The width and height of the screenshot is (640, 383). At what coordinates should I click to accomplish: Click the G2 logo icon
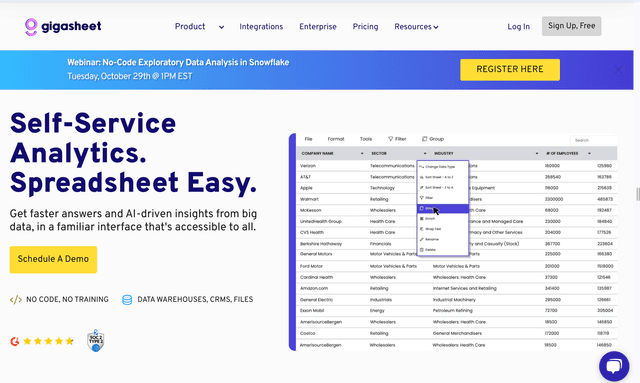(x=15, y=341)
